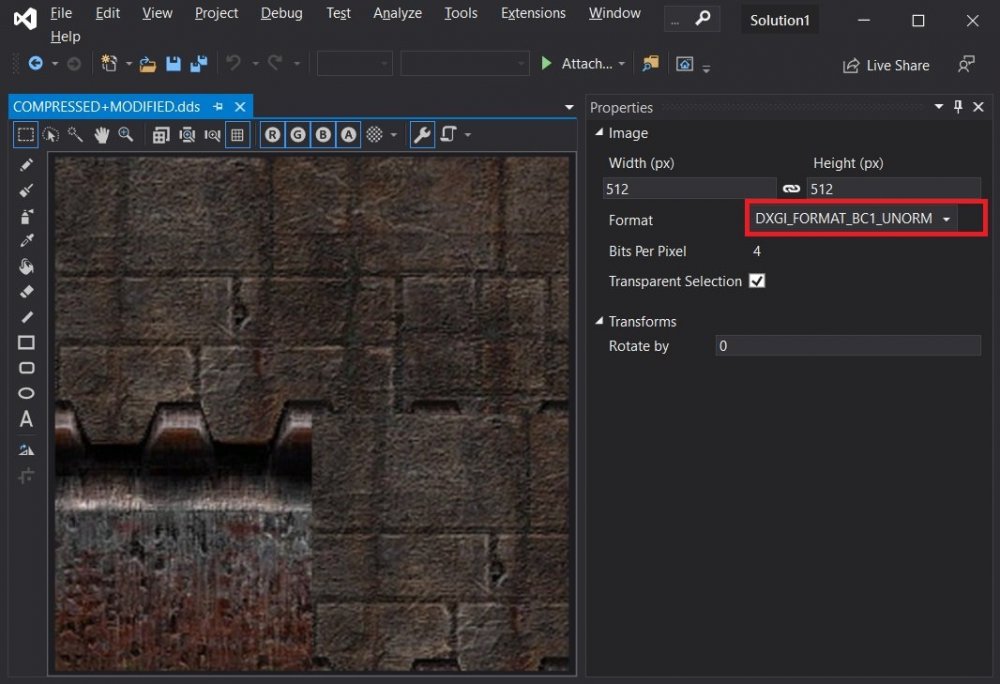Collapse the Transforms section
Viewport: 1000px width, 684px height.
coord(598,321)
